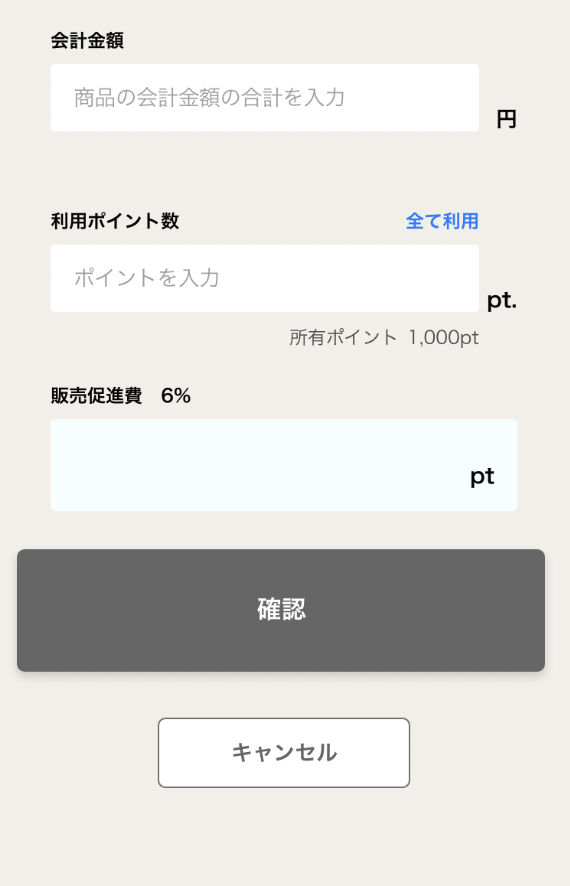570x886 pixels.
Task: Click the gray 確認 button
Action: (281, 610)
